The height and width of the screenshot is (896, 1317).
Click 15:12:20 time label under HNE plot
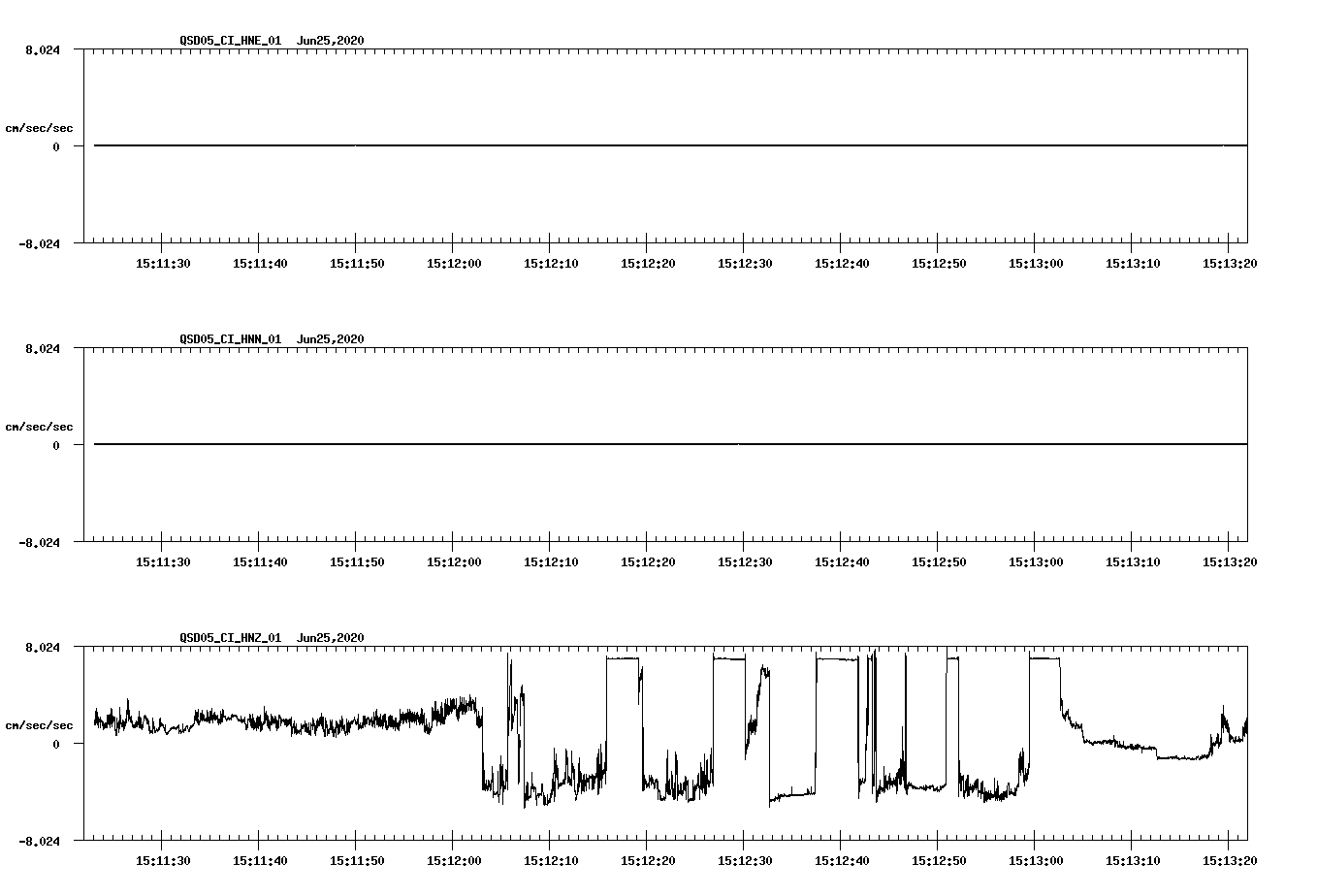click(648, 264)
